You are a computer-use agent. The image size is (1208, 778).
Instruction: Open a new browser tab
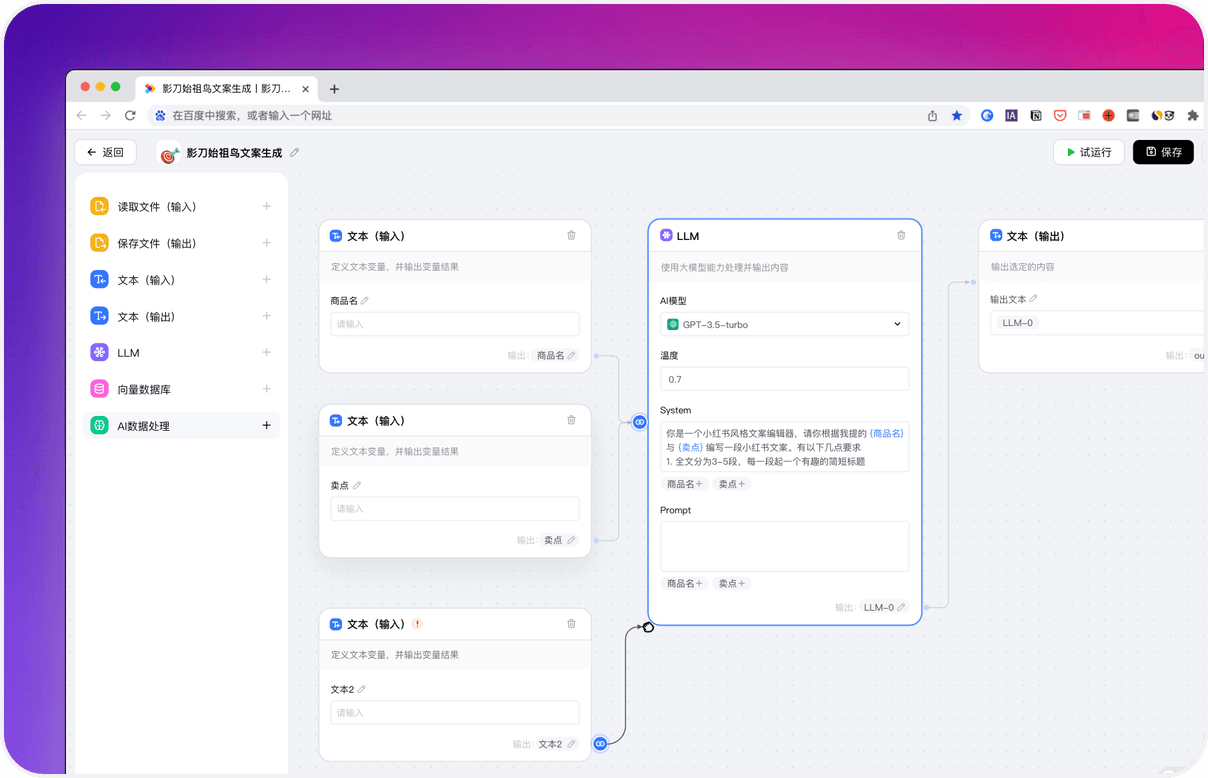point(334,89)
